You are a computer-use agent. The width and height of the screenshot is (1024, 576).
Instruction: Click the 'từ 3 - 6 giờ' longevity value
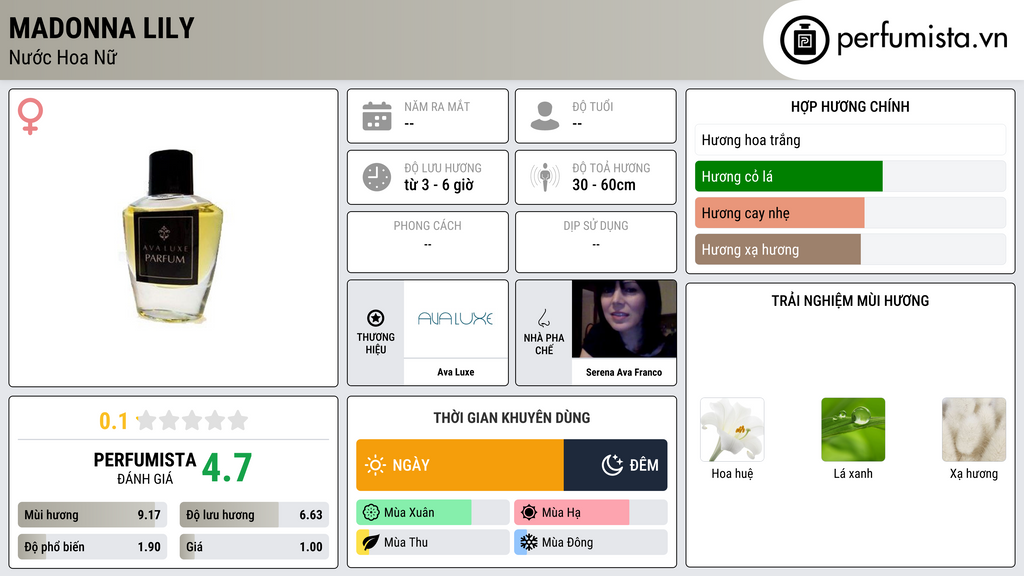(438, 185)
